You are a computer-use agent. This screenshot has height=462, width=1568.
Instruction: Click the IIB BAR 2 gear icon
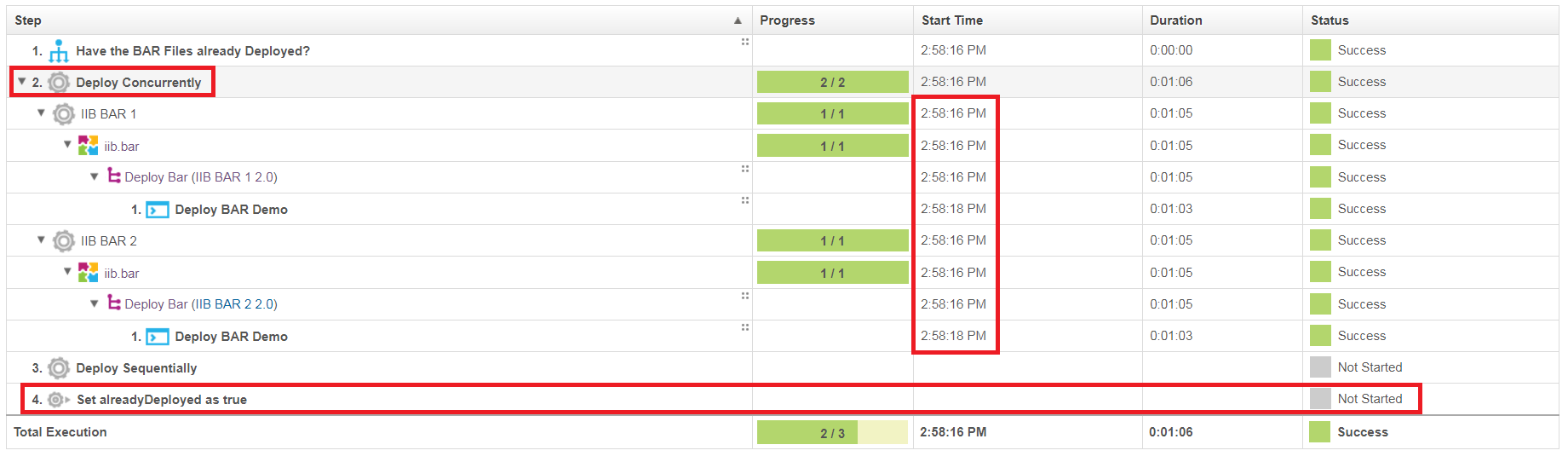tap(64, 241)
